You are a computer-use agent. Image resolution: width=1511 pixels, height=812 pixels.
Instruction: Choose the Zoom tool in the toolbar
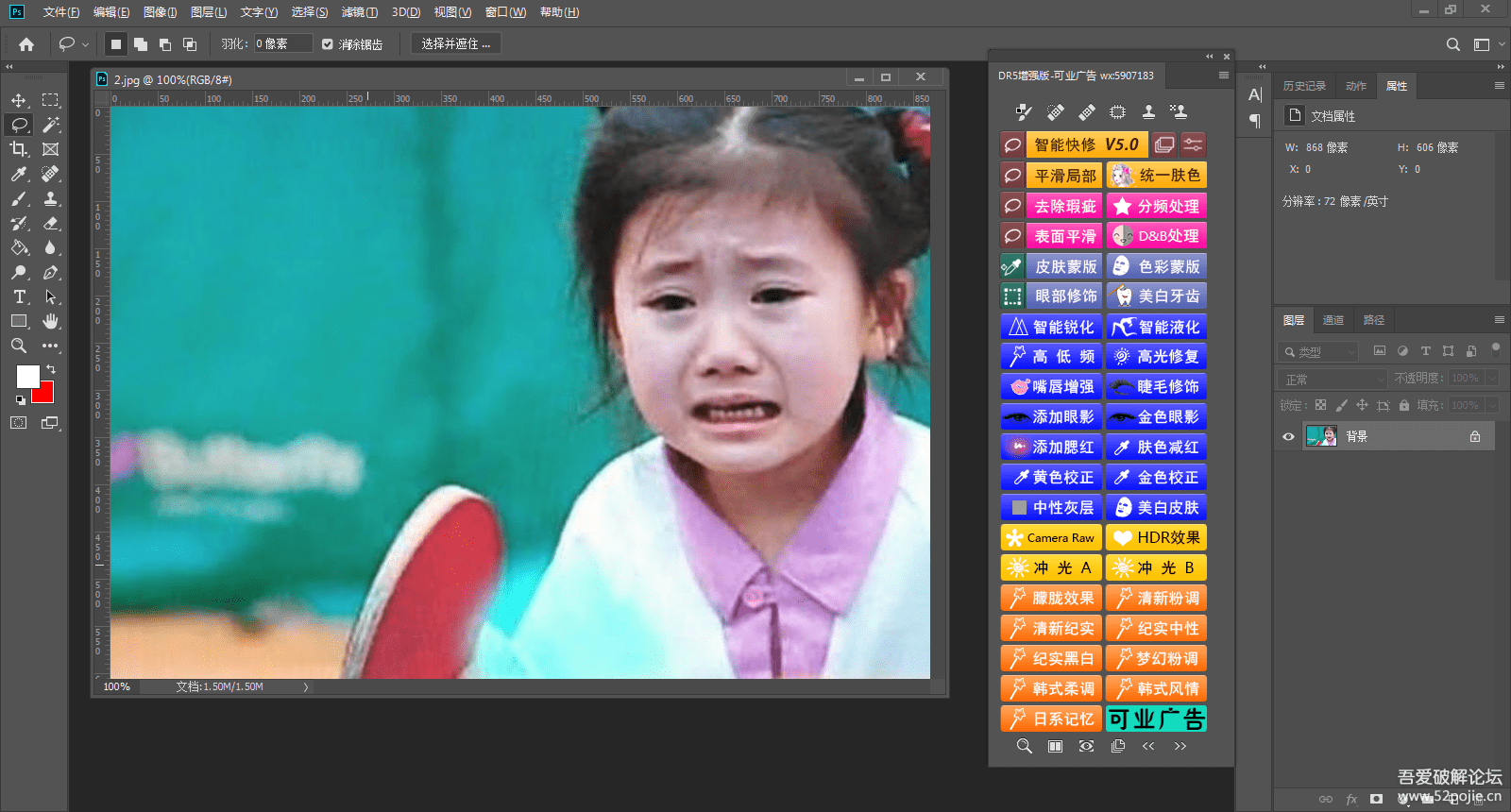[19, 346]
